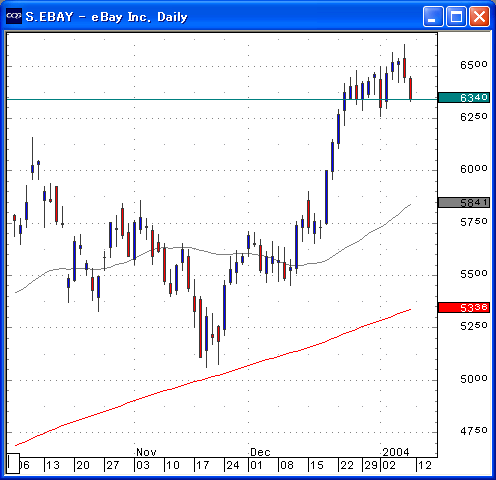
Task: Click the 5000 price axis label
Action: (x=474, y=379)
